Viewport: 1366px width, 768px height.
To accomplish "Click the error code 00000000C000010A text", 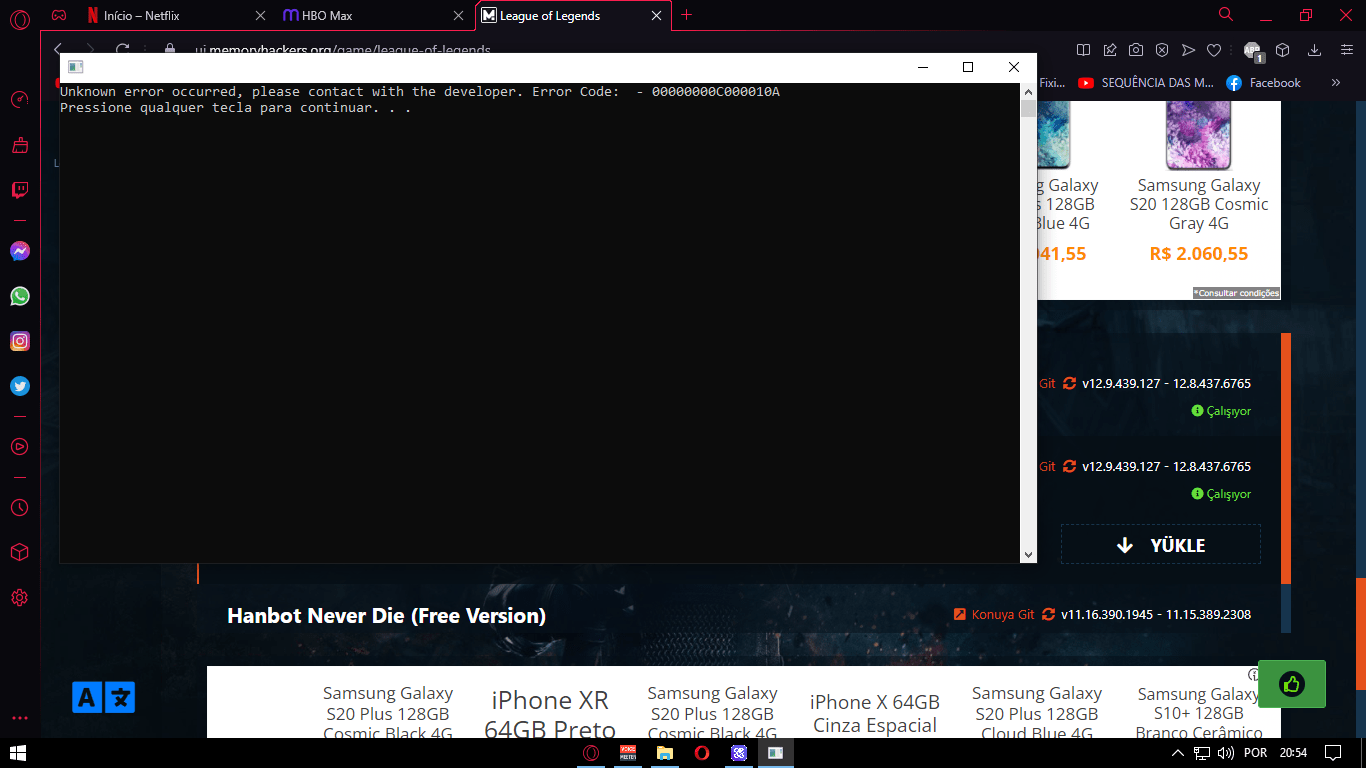I will coord(716,92).
